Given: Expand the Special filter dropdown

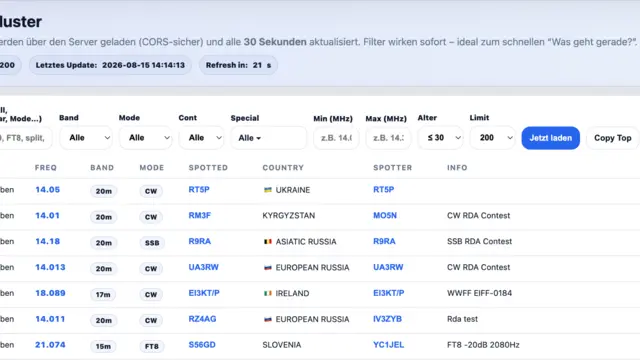Looking at the screenshot, I should (269, 138).
